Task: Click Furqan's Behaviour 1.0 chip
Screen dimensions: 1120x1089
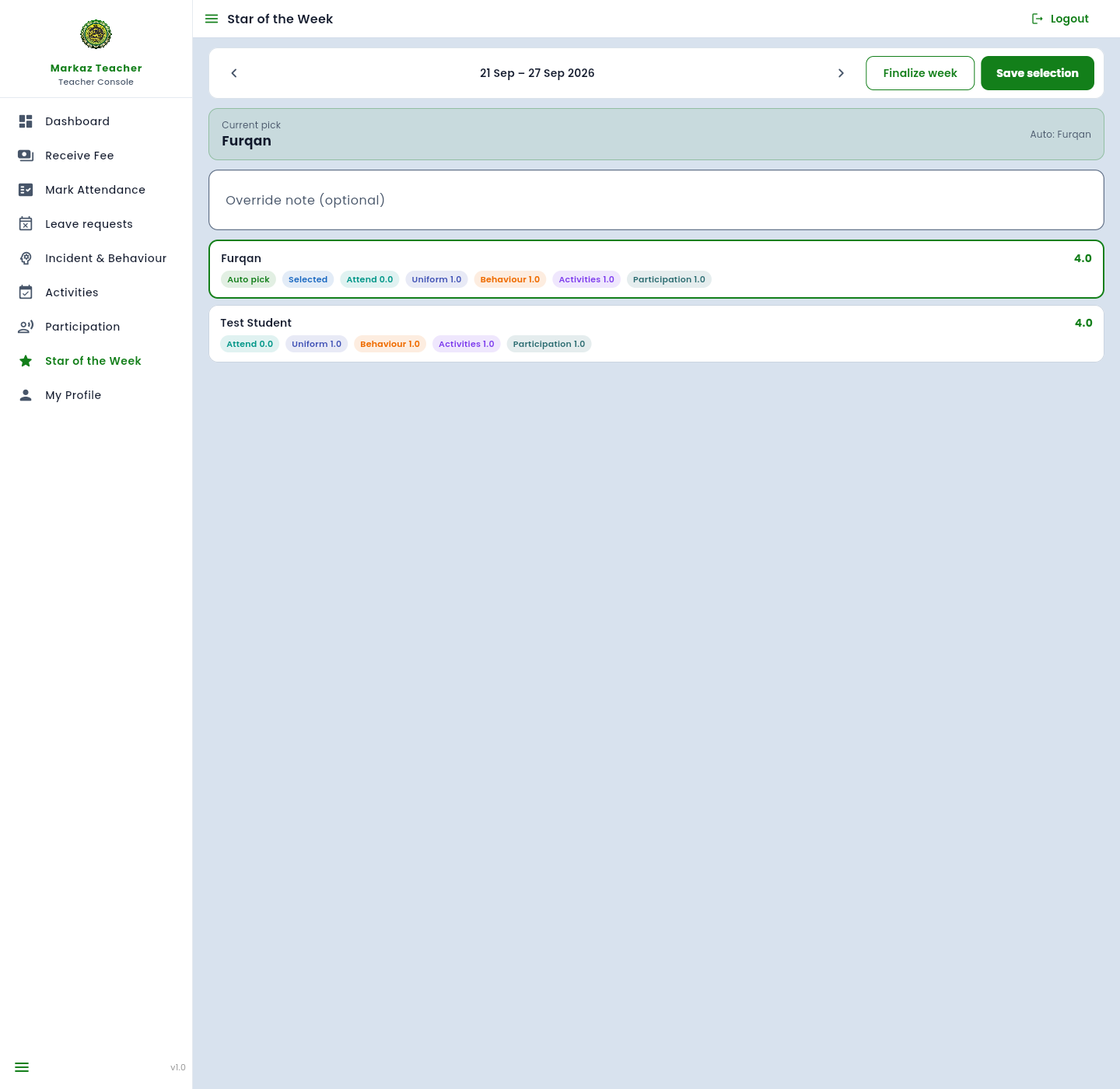Action: (510, 279)
